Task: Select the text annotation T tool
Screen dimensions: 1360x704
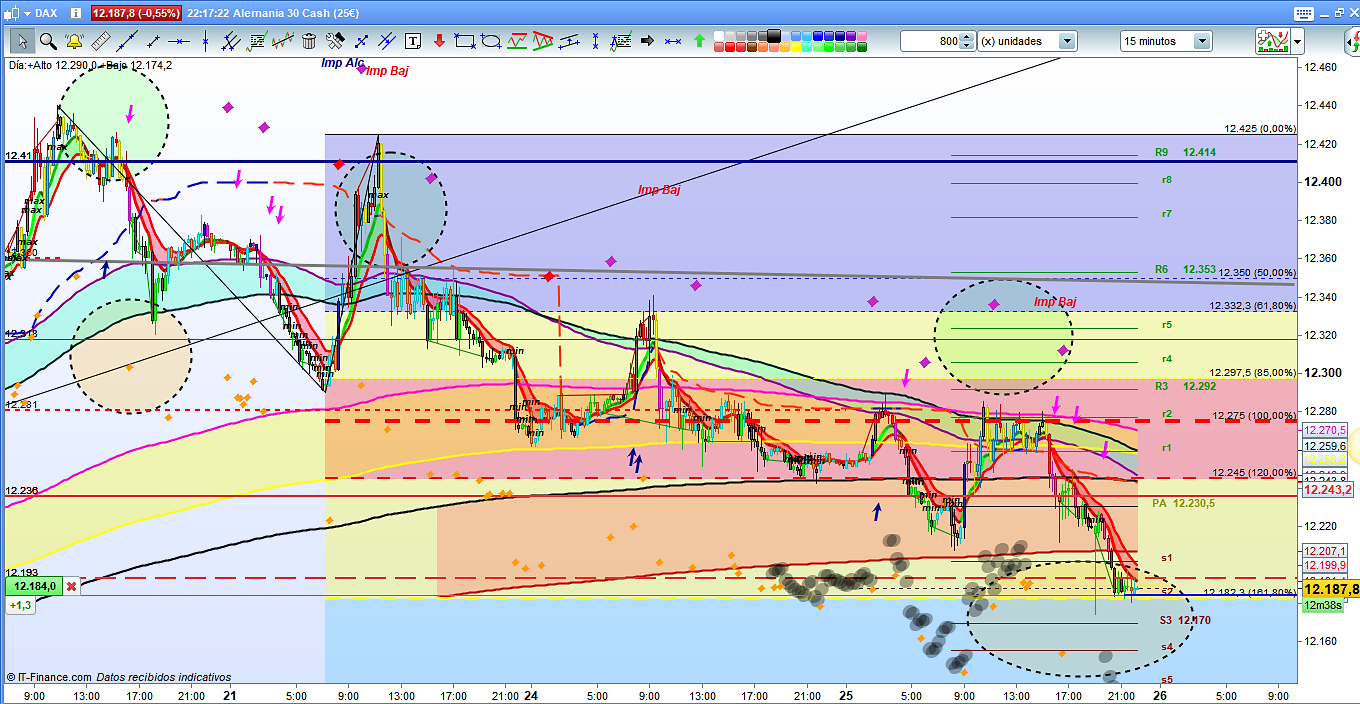Action: pos(413,41)
